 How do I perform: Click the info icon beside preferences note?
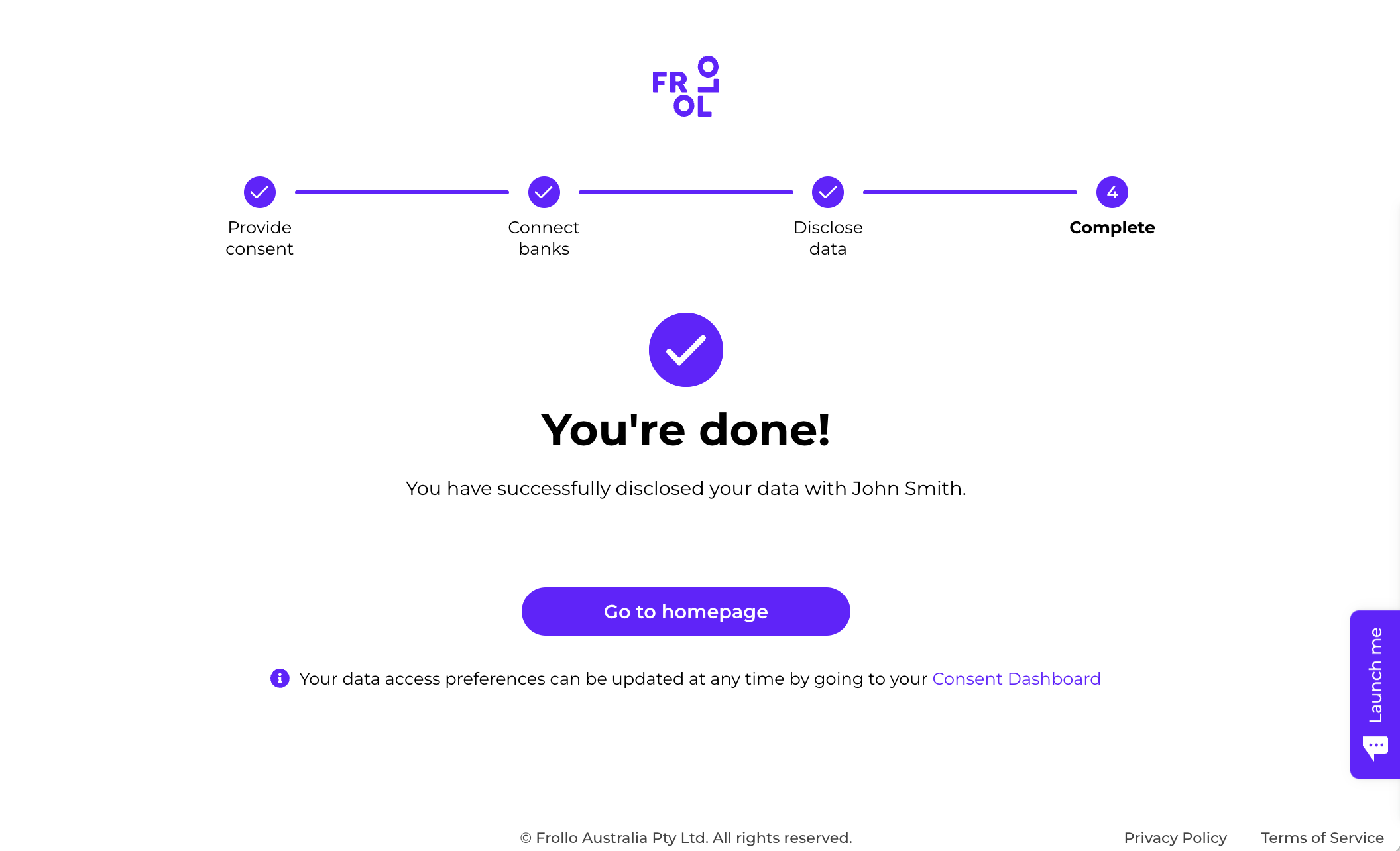pos(280,678)
